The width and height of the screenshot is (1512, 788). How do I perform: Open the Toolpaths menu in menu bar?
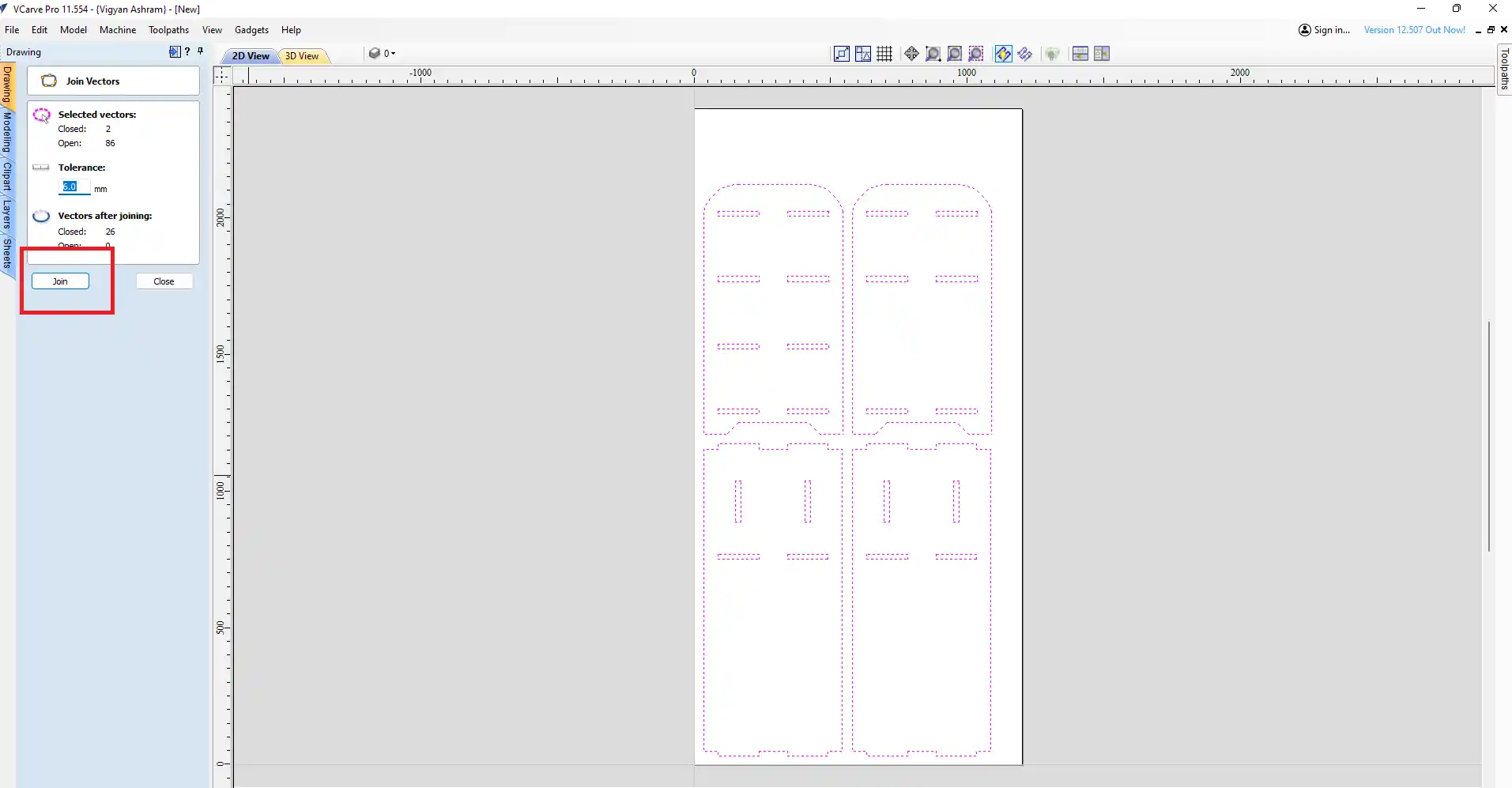[x=169, y=30]
